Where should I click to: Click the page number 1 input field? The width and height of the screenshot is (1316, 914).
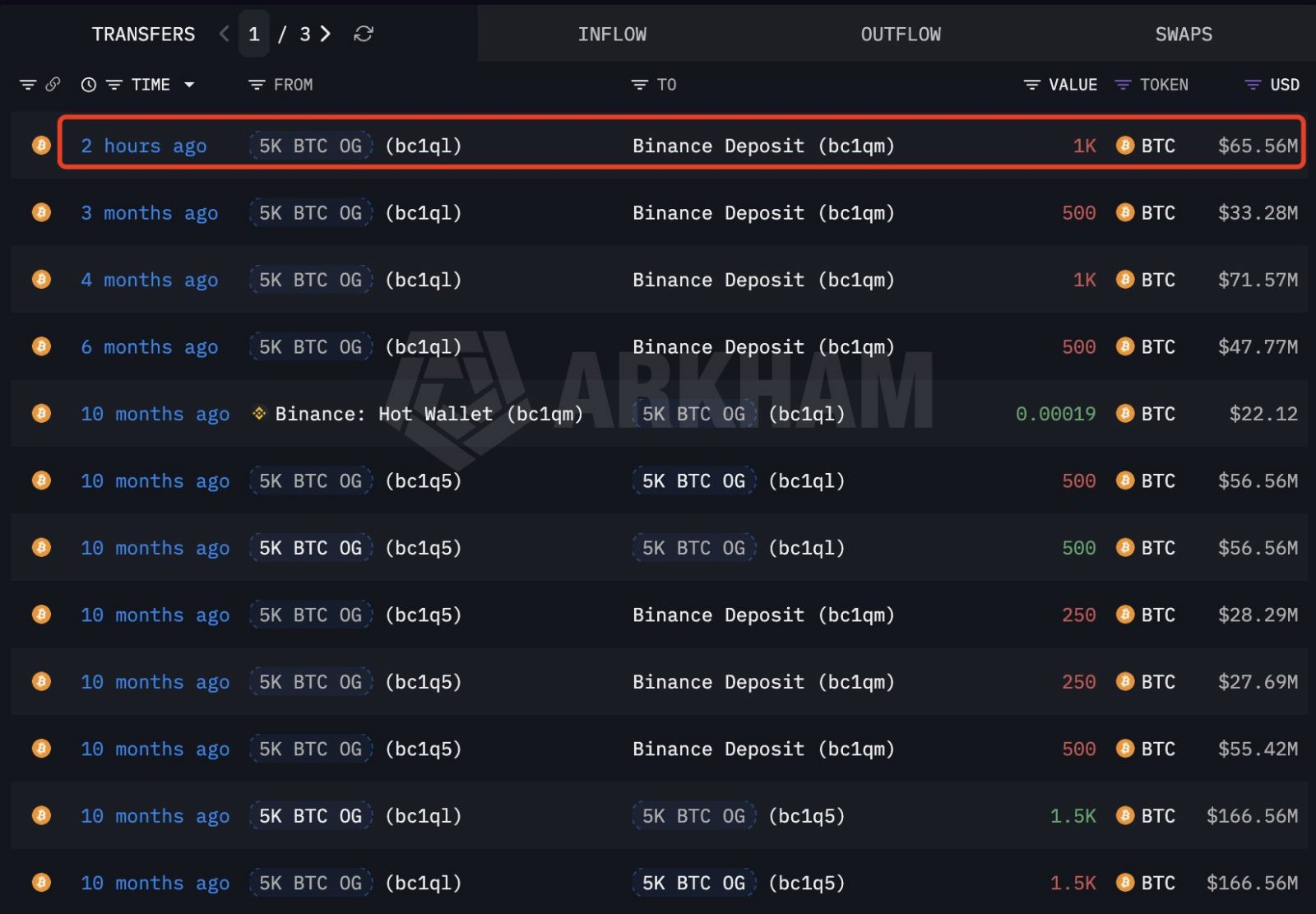pyautogui.click(x=254, y=34)
